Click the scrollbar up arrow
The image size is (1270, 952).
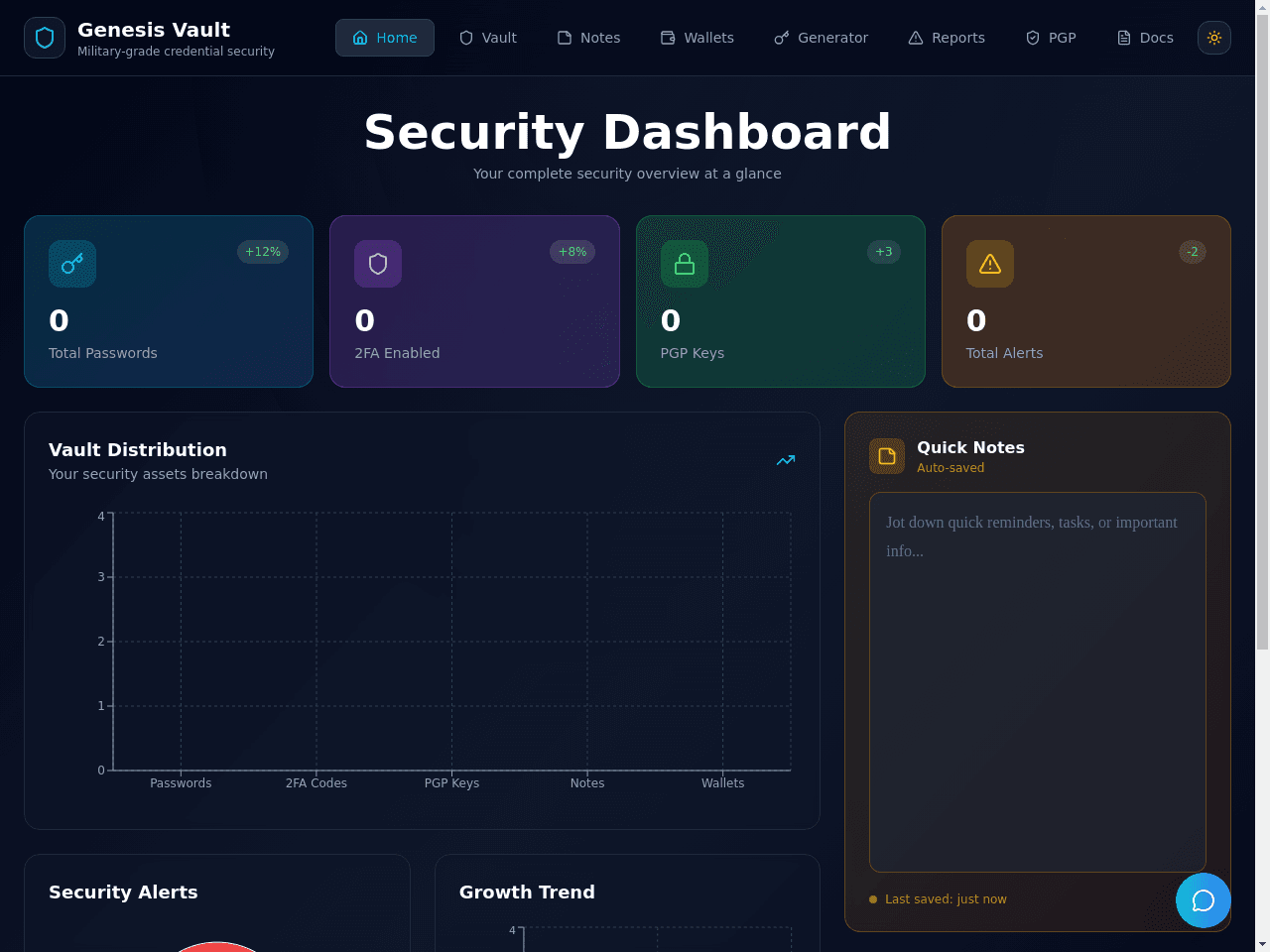click(1262, 7)
